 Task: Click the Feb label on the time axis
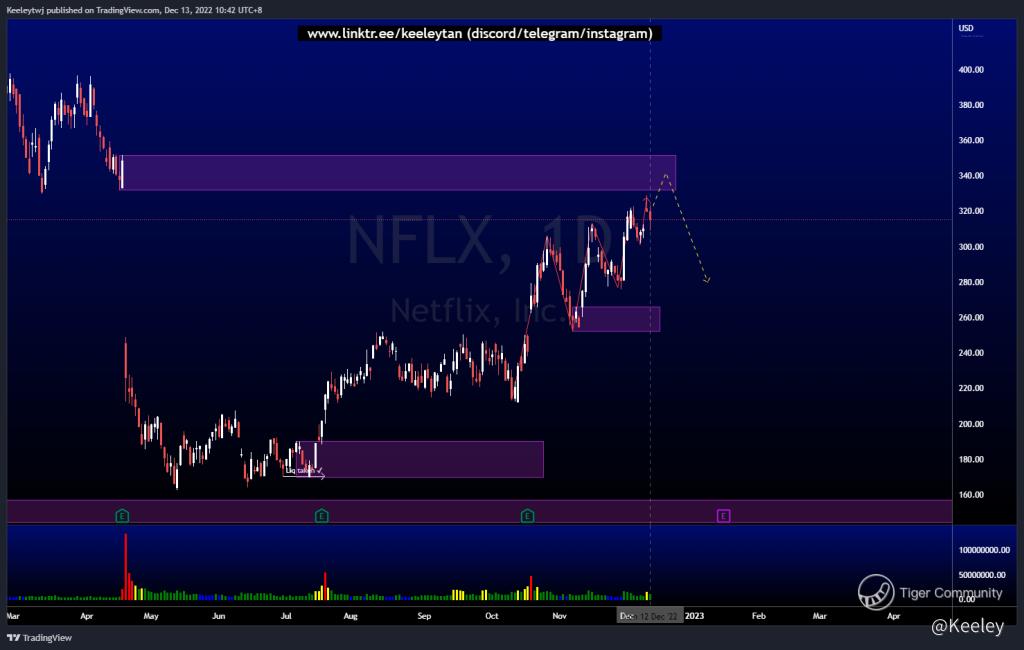(x=758, y=616)
